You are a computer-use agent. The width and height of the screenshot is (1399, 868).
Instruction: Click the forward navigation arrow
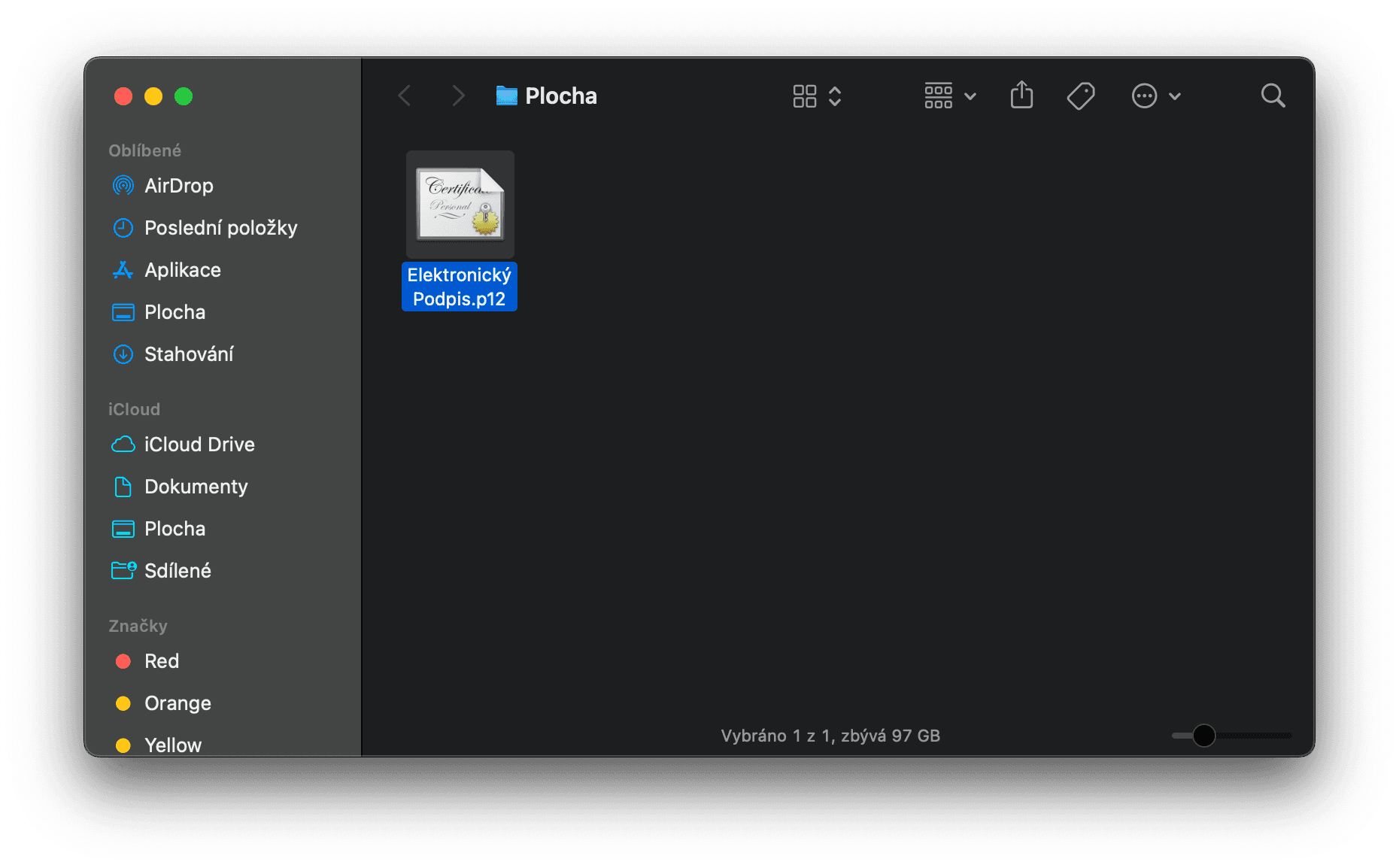coord(457,96)
